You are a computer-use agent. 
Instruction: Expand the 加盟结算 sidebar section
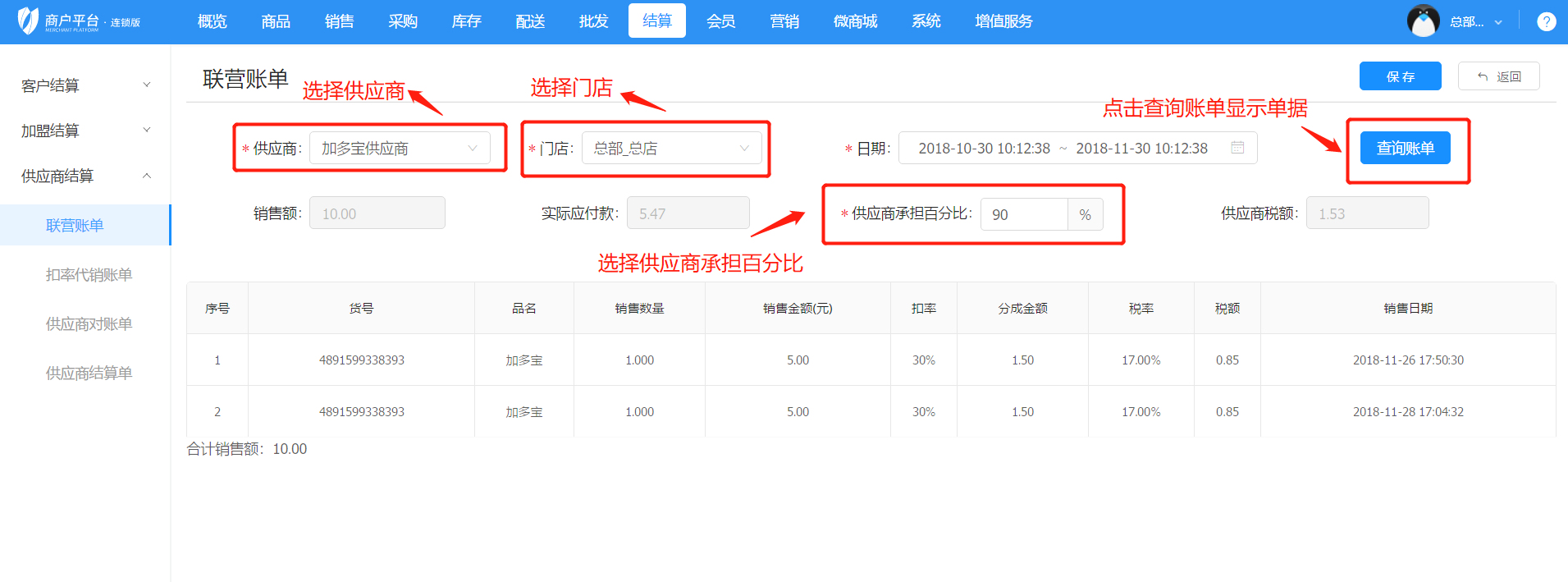coord(85,131)
